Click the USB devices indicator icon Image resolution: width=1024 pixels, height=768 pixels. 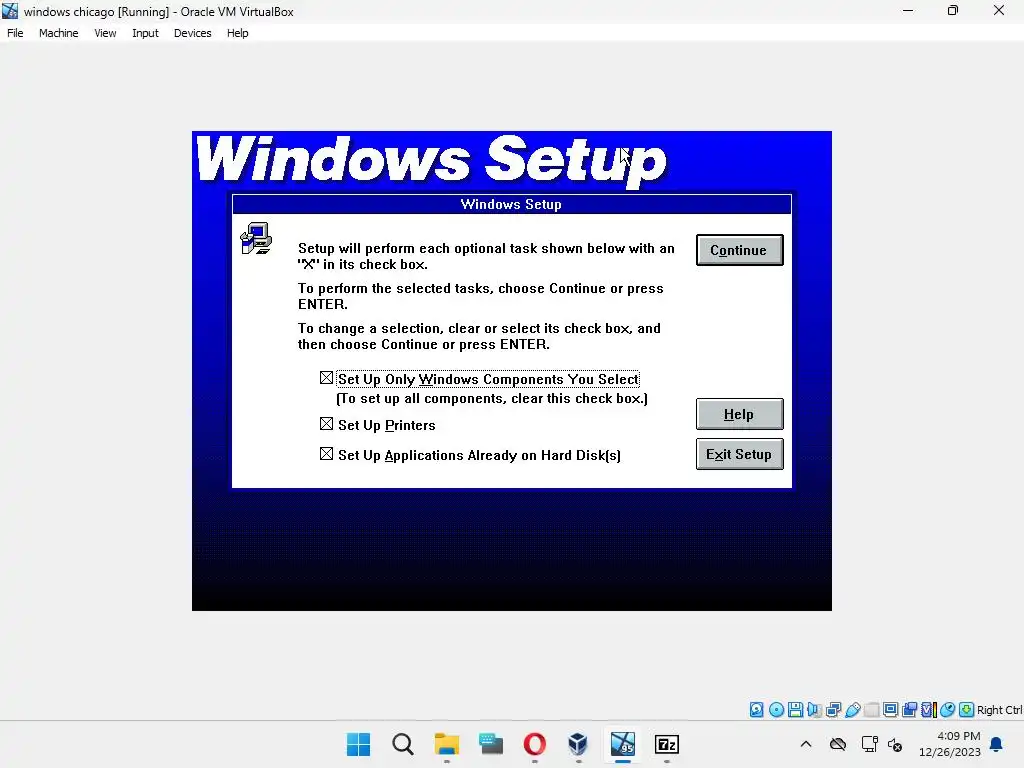pyautogui.click(x=852, y=710)
